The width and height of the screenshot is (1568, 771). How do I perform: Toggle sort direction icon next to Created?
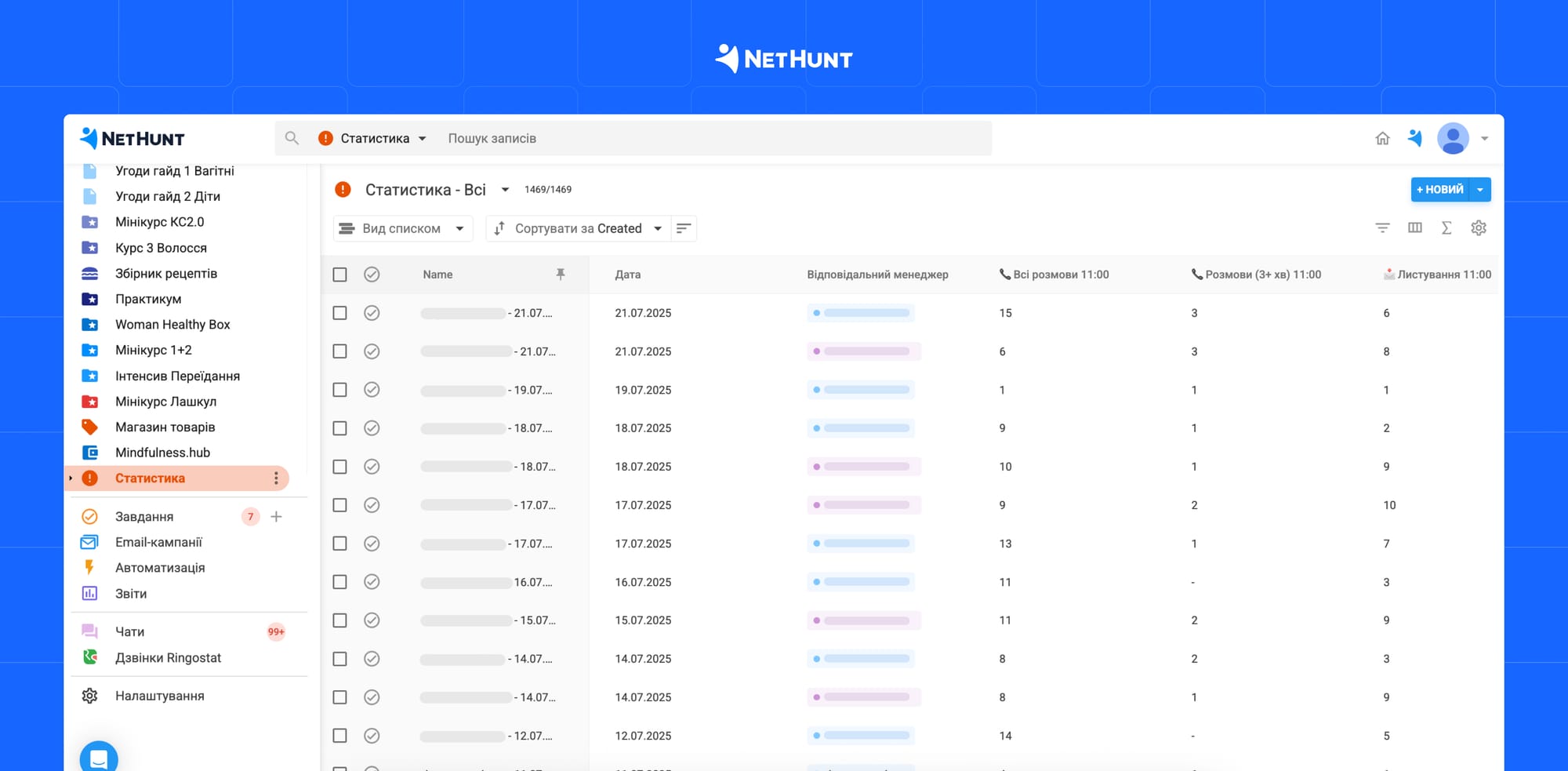pyautogui.click(x=684, y=228)
